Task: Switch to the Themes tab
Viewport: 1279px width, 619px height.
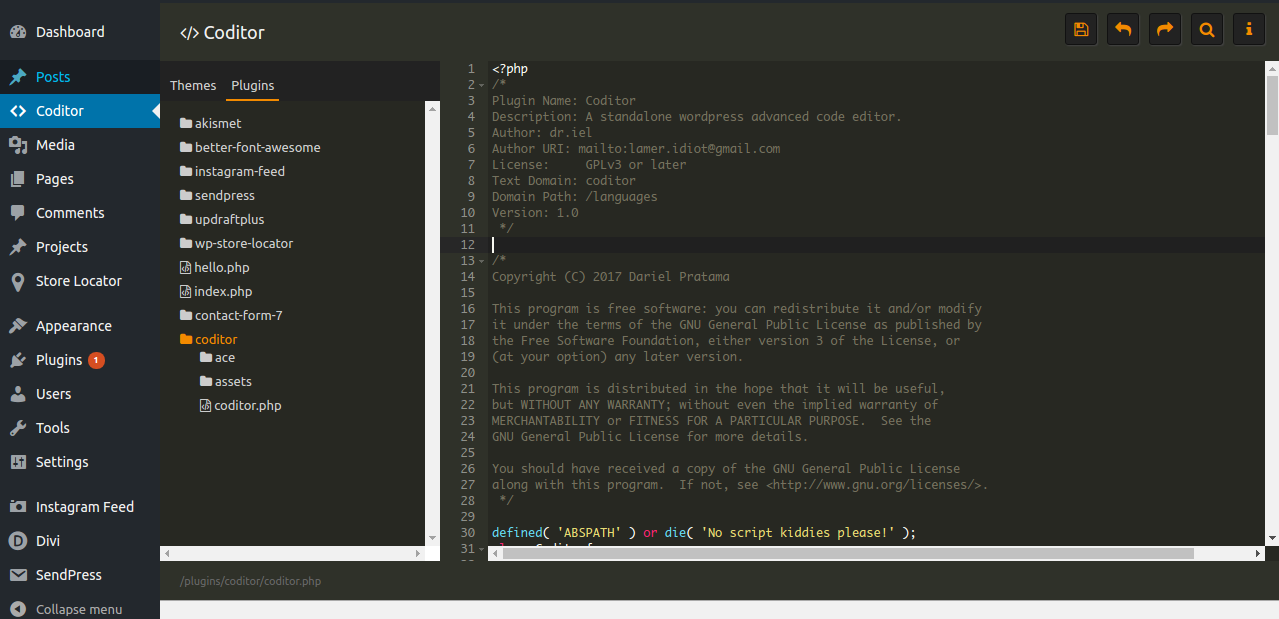Action: tap(193, 85)
